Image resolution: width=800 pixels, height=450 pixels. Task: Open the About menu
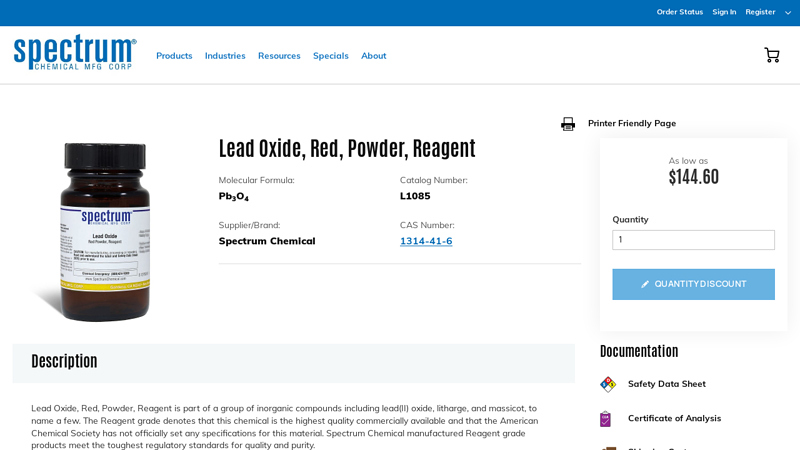pyautogui.click(x=373, y=56)
